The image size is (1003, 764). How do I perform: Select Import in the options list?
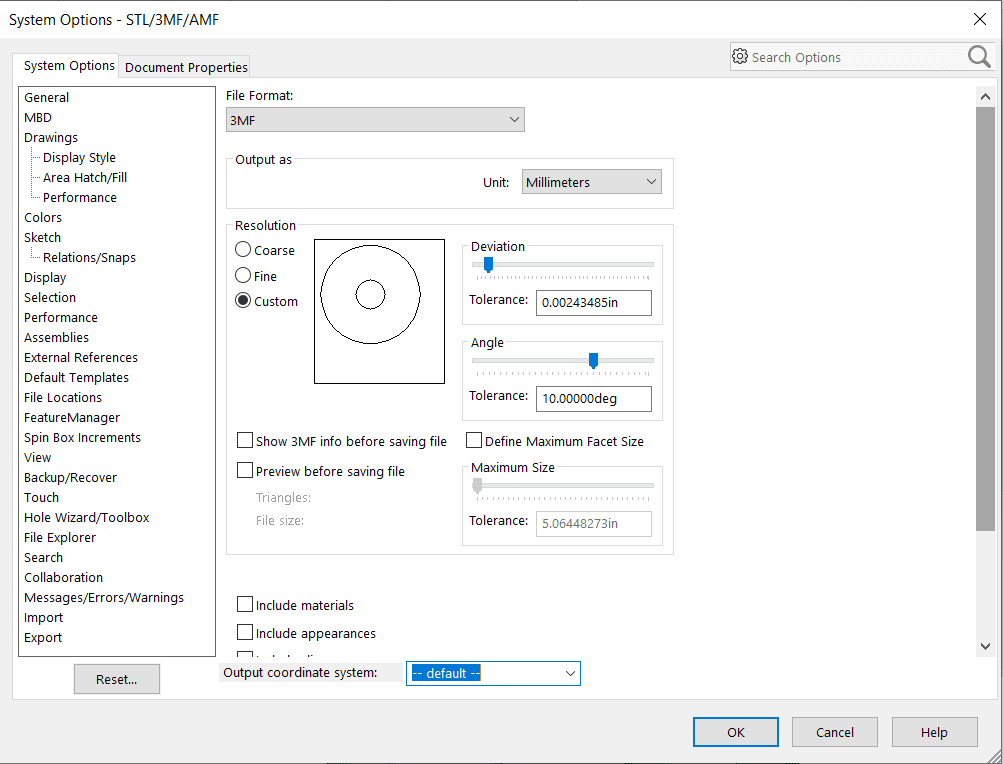coord(43,617)
